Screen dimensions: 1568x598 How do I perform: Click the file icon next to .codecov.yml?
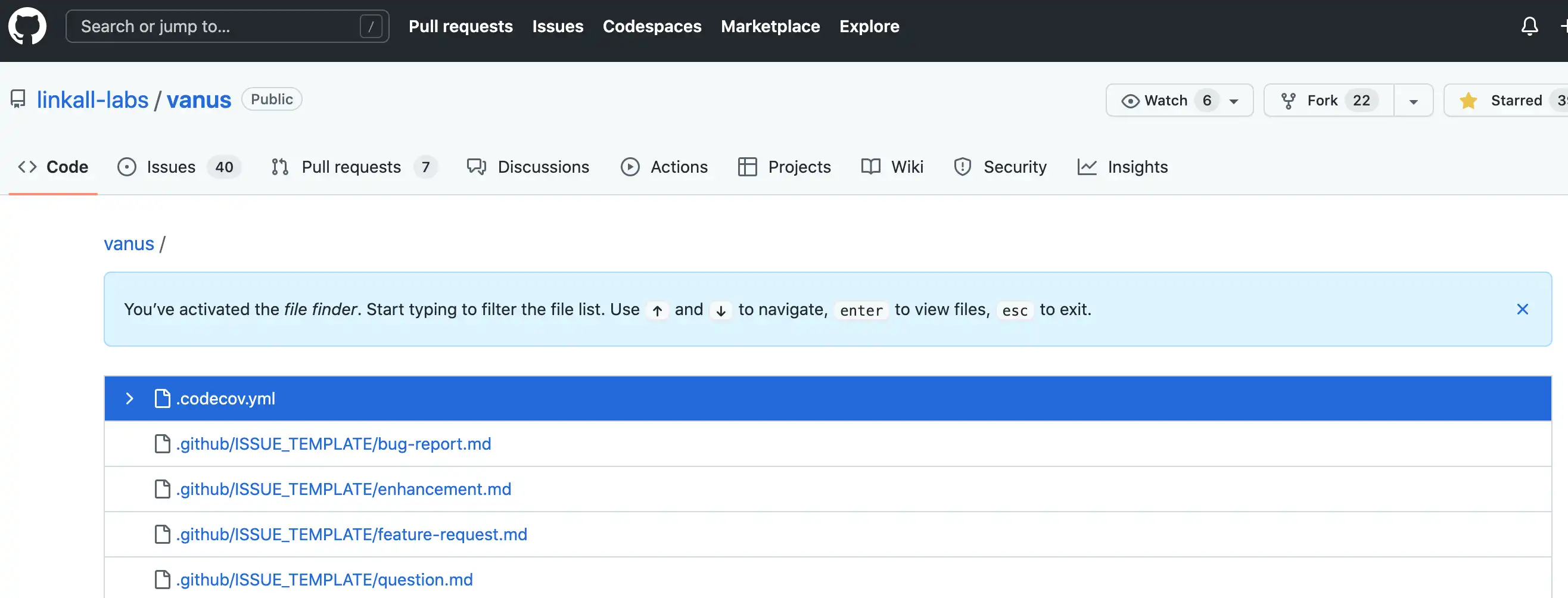click(x=162, y=398)
